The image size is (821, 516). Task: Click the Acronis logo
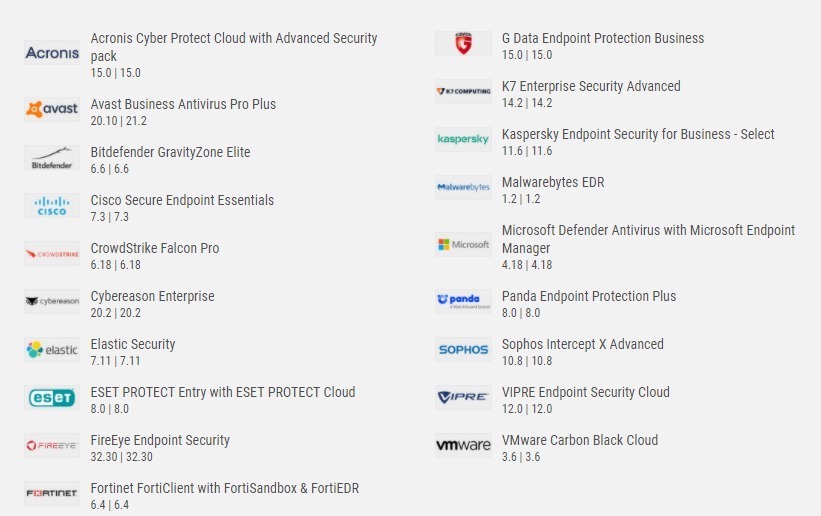[52, 53]
